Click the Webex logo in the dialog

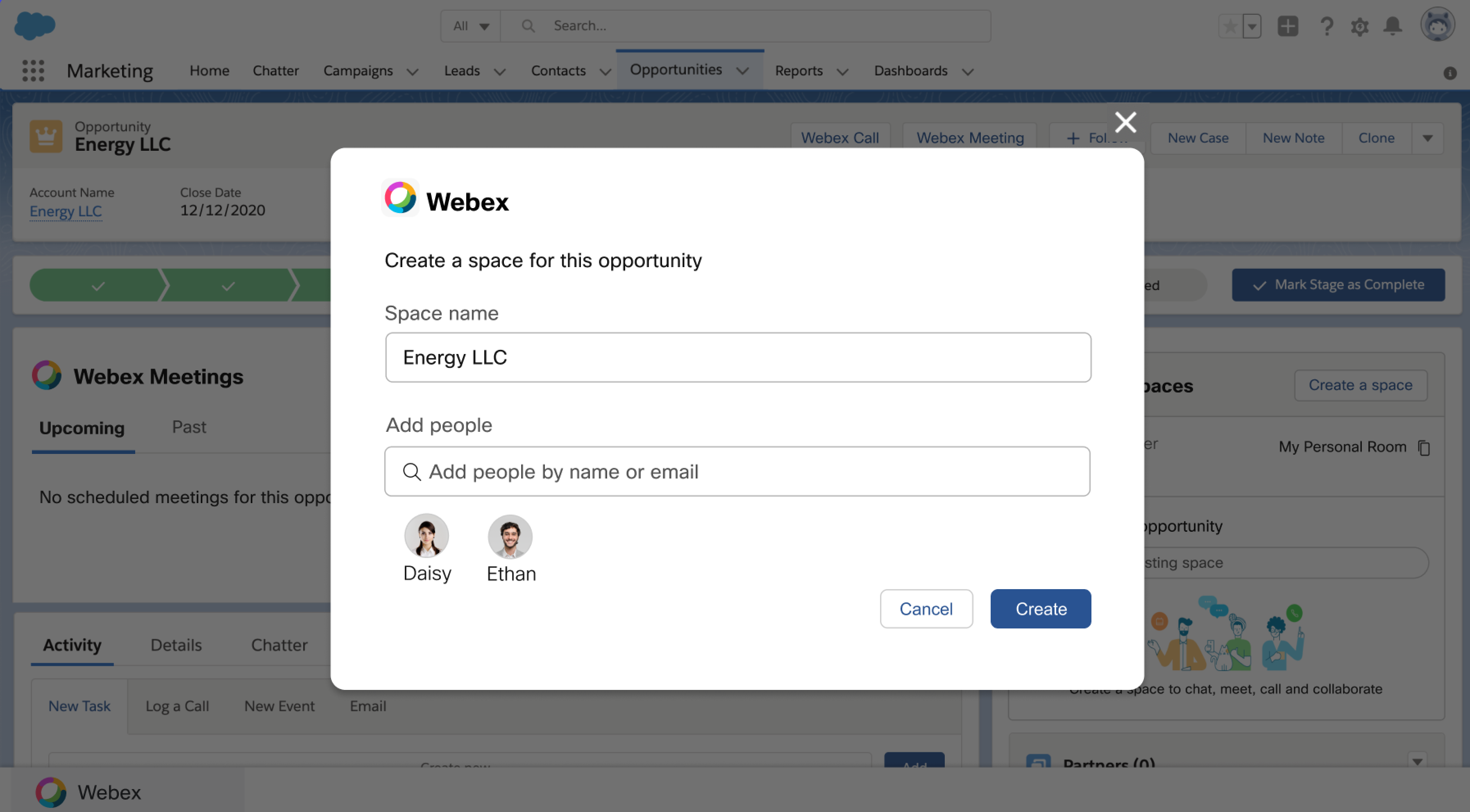(401, 198)
